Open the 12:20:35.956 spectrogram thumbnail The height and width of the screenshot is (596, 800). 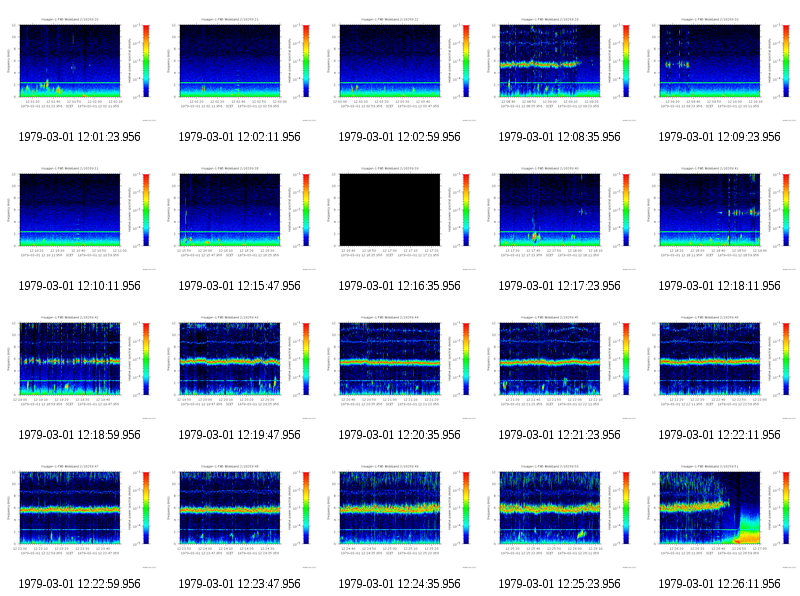click(x=399, y=367)
